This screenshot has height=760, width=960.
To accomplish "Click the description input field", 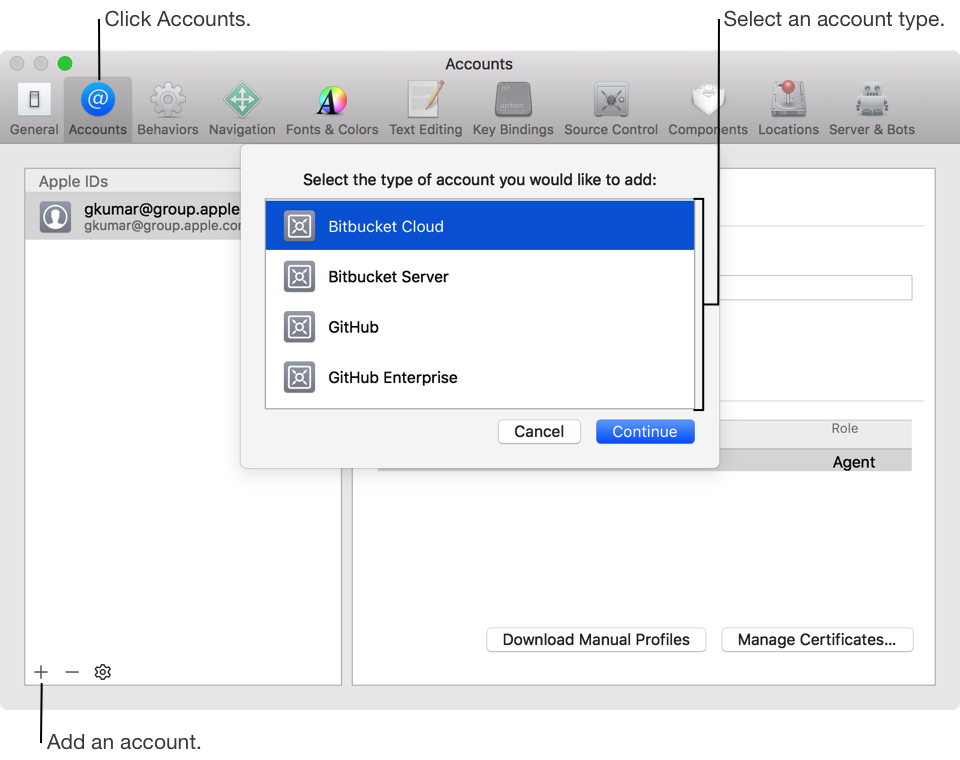I will [x=816, y=287].
